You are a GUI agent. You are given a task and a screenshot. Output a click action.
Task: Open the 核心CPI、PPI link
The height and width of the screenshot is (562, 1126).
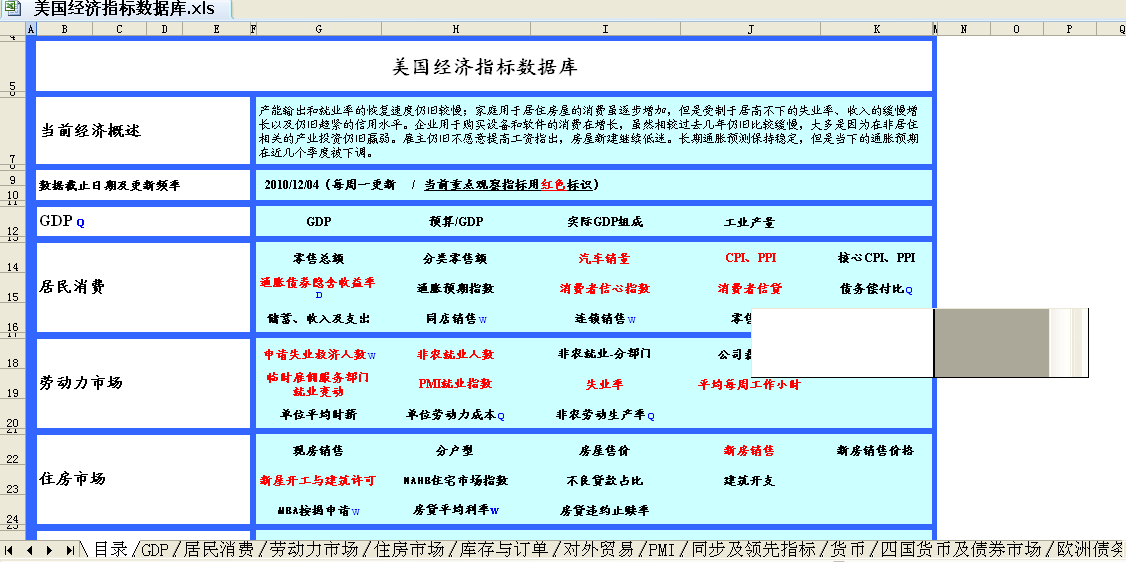point(877,258)
